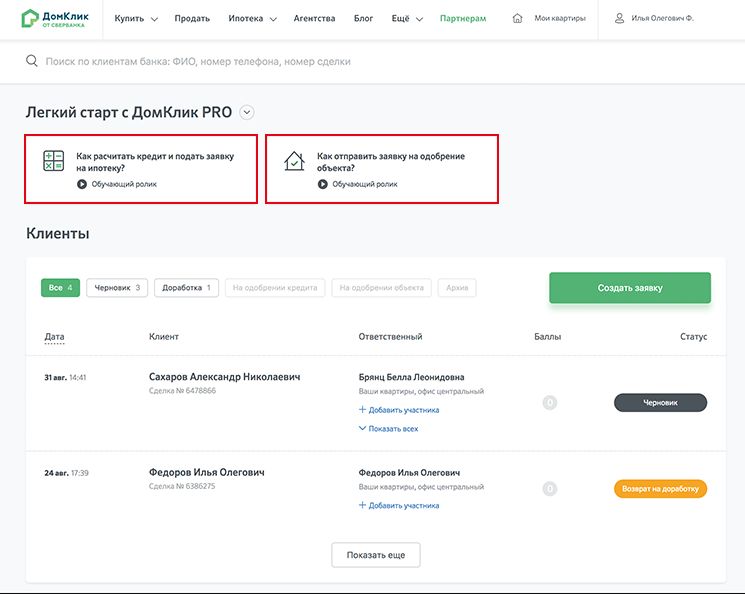
Task: Select the Архив filter tab
Action: point(457,287)
